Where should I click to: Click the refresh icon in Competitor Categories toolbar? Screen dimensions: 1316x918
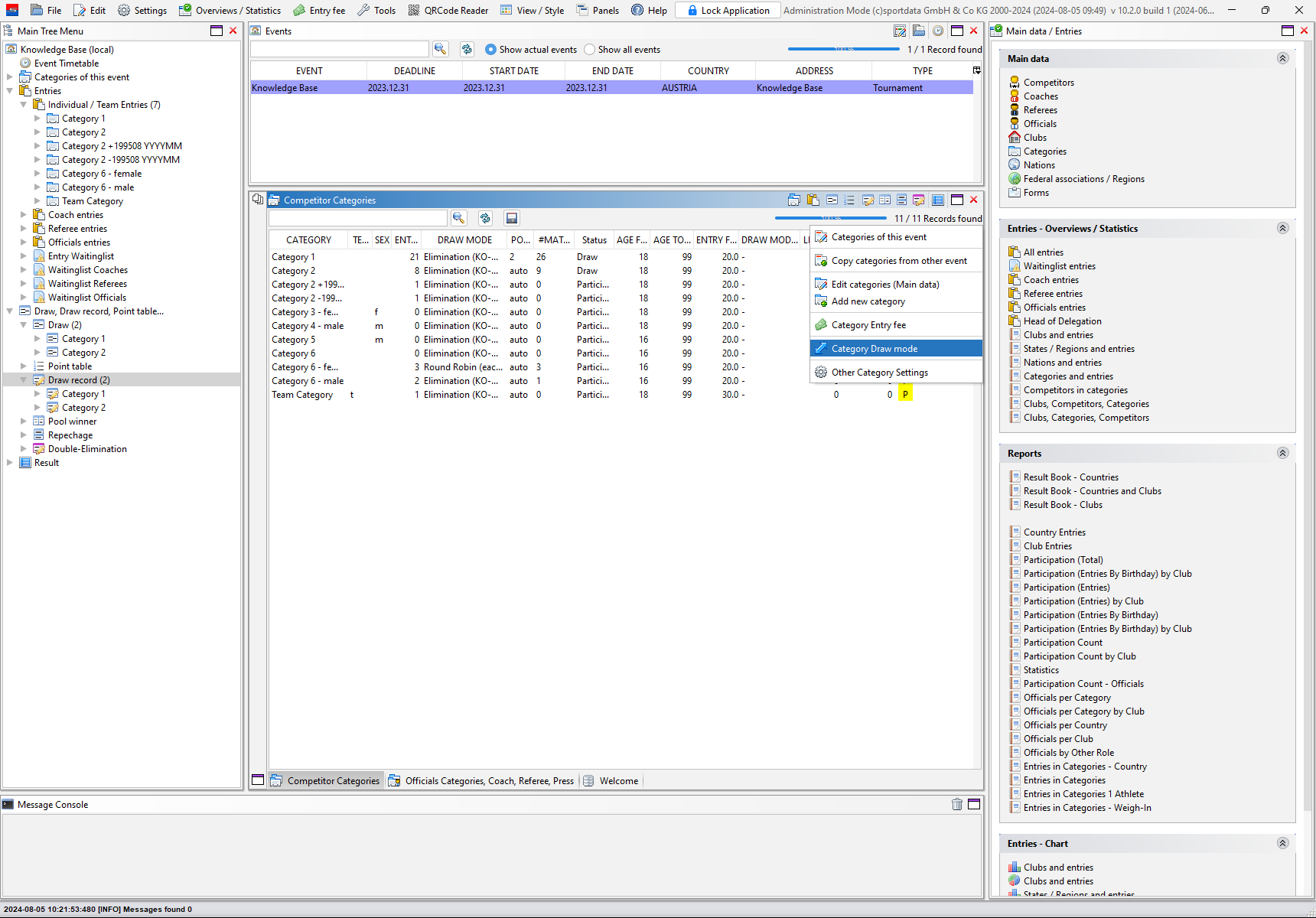485,218
